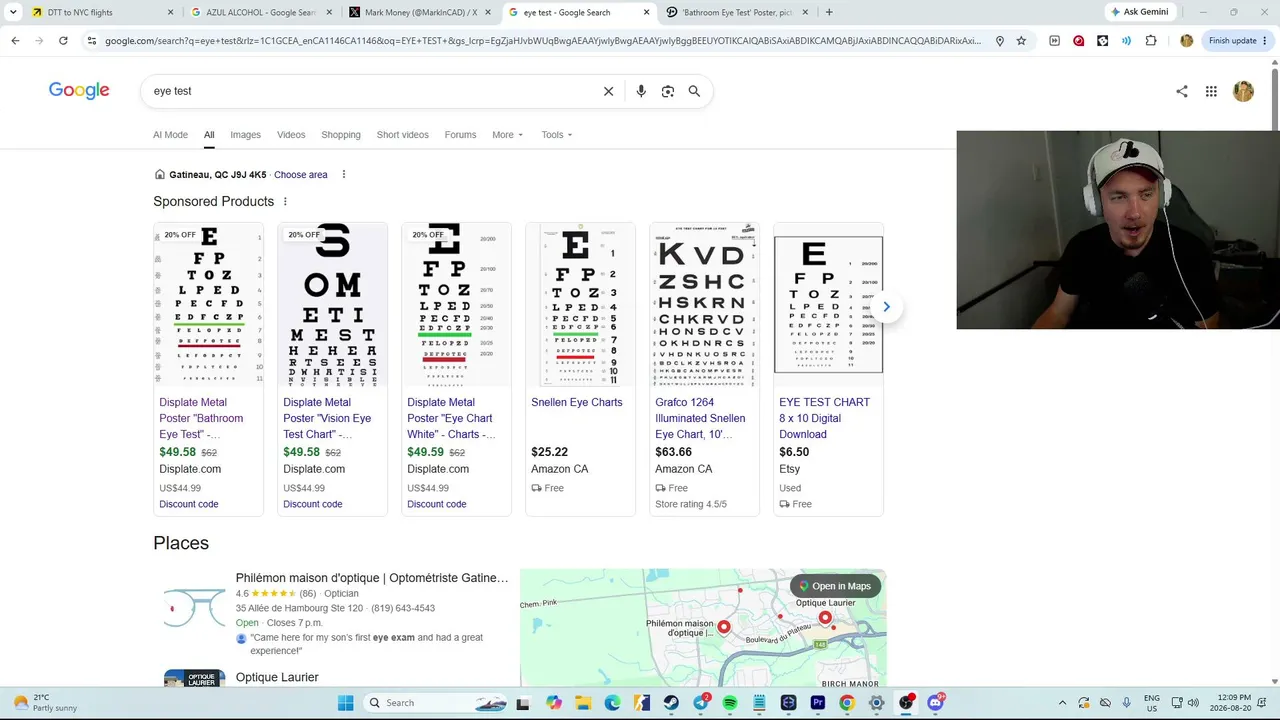Open the Optique Laurier place result
1280x720 pixels.
277,677
